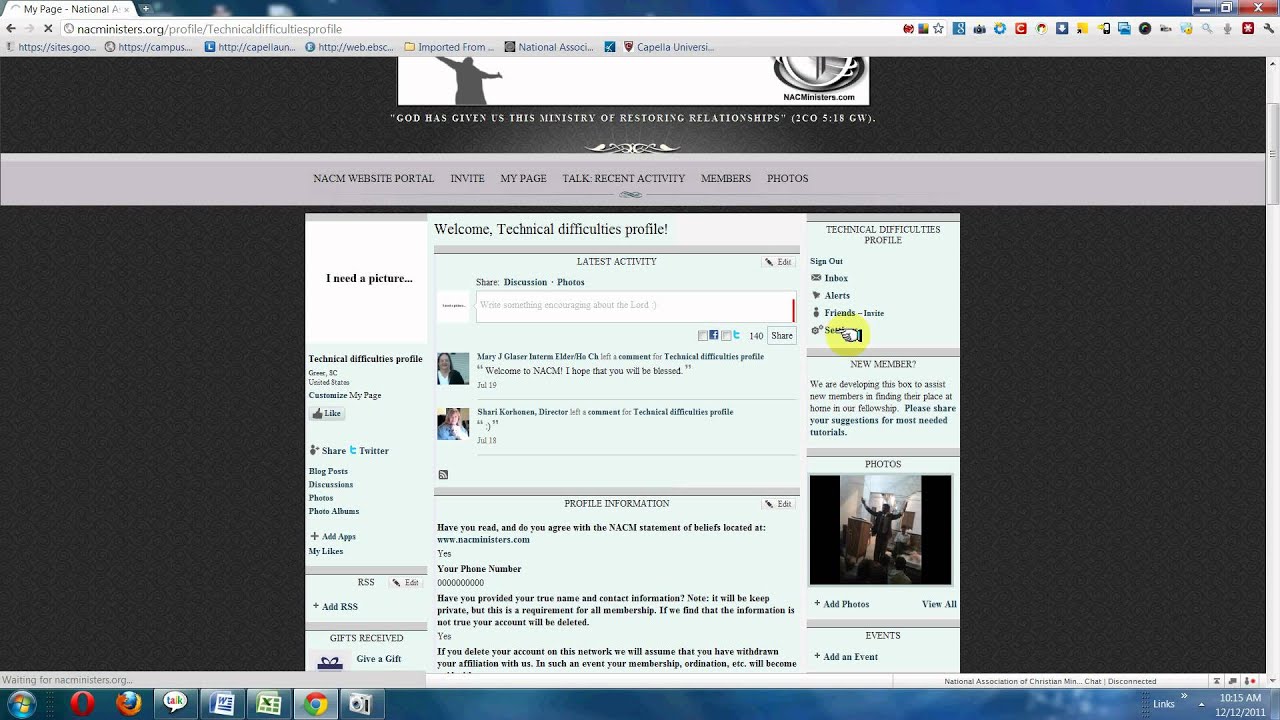Click the browser address bar
This screenshot has height=720, width=1280.
[480, 29]
